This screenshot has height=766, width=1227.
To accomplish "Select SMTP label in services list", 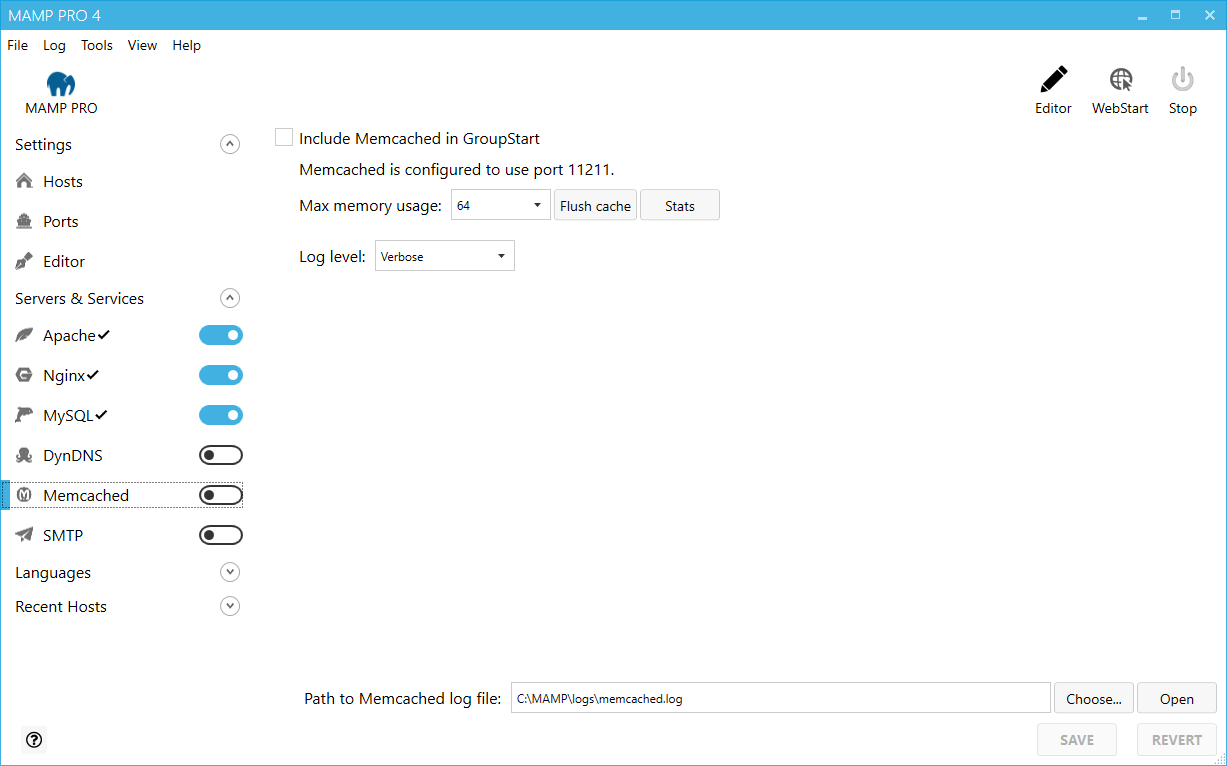I will click(63, 535).
